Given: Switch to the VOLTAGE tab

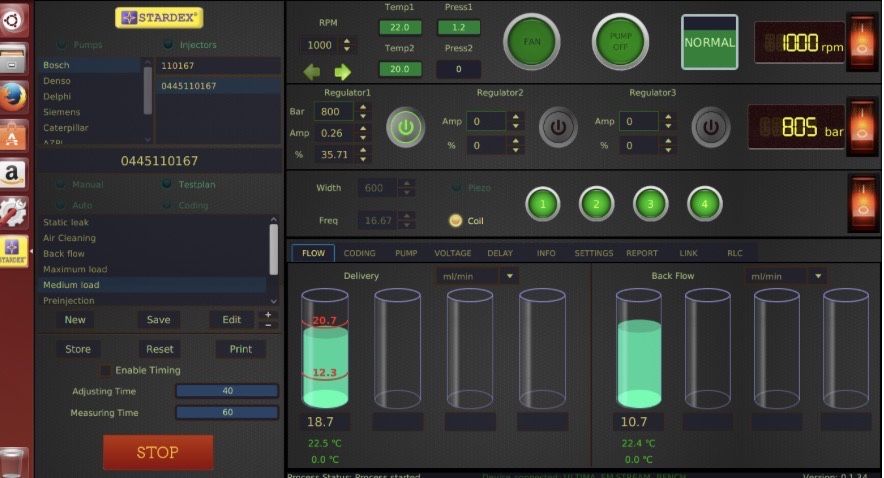Looking at the screenshot, I should pyautogui.click(x=453, y=253).
